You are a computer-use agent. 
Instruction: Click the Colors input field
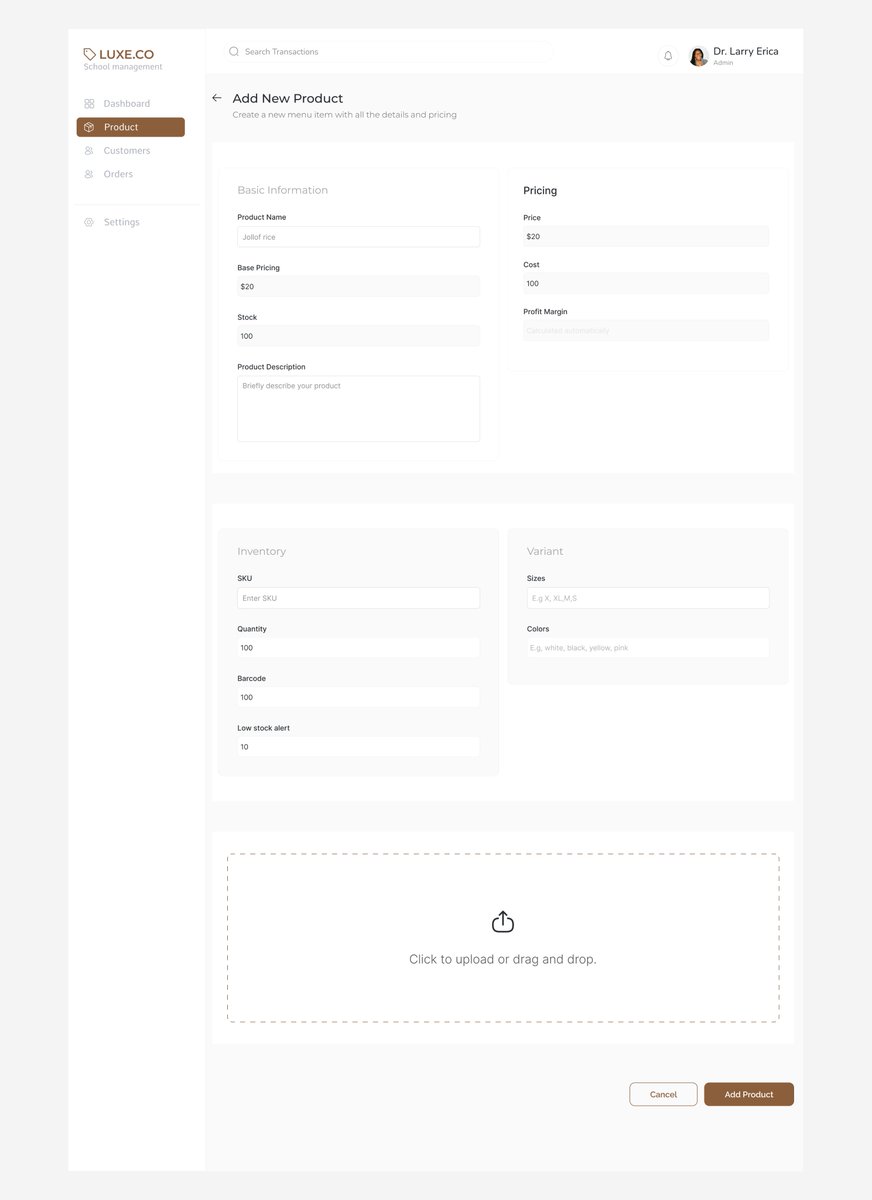[648, 648]
